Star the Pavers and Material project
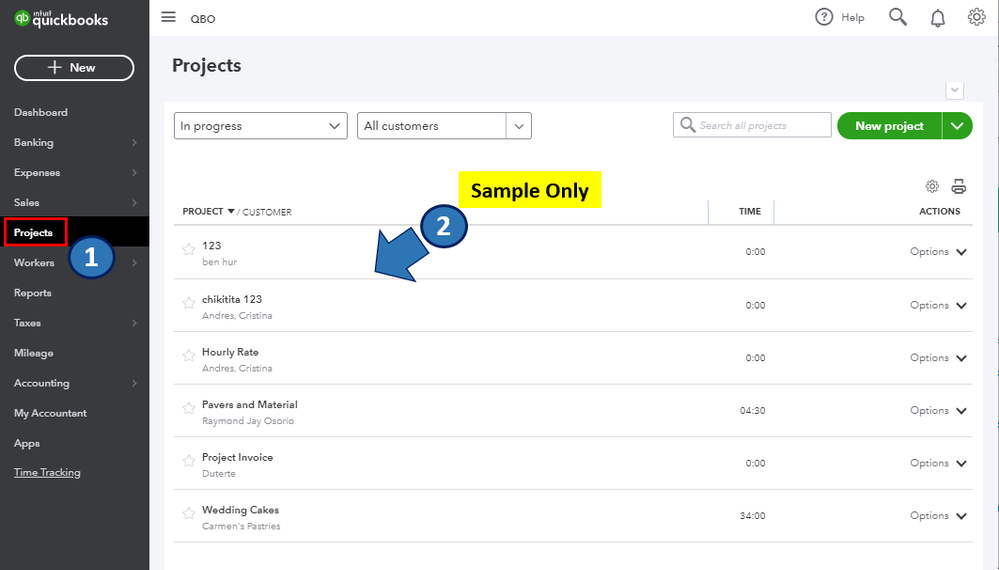Screen dimensions: 999x570 tap(189, 408)
